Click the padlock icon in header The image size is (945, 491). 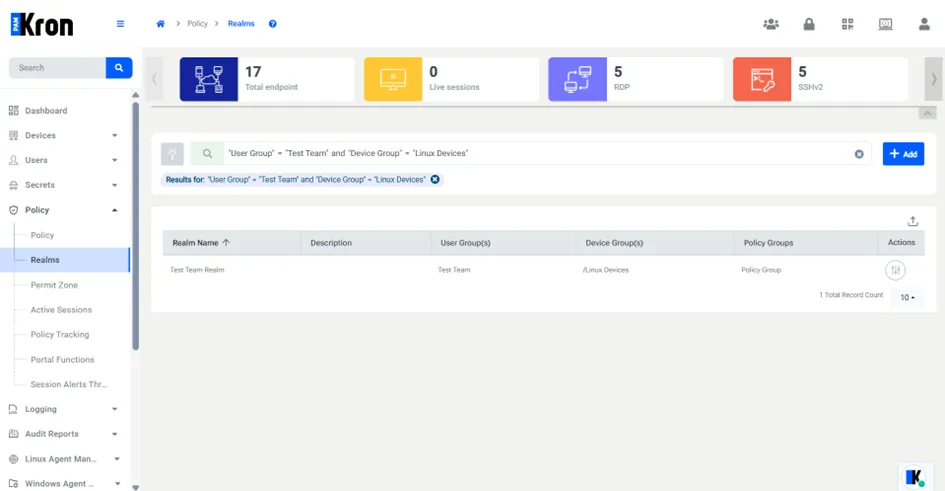click(x=809, y=24)
